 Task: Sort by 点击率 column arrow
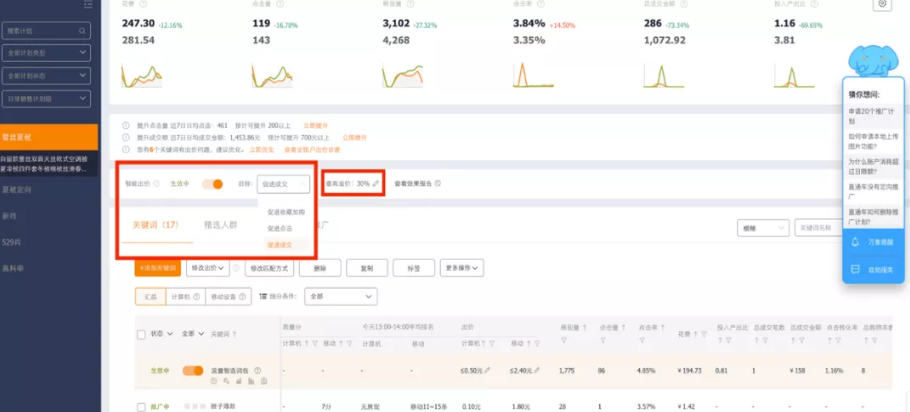(663, 327)
